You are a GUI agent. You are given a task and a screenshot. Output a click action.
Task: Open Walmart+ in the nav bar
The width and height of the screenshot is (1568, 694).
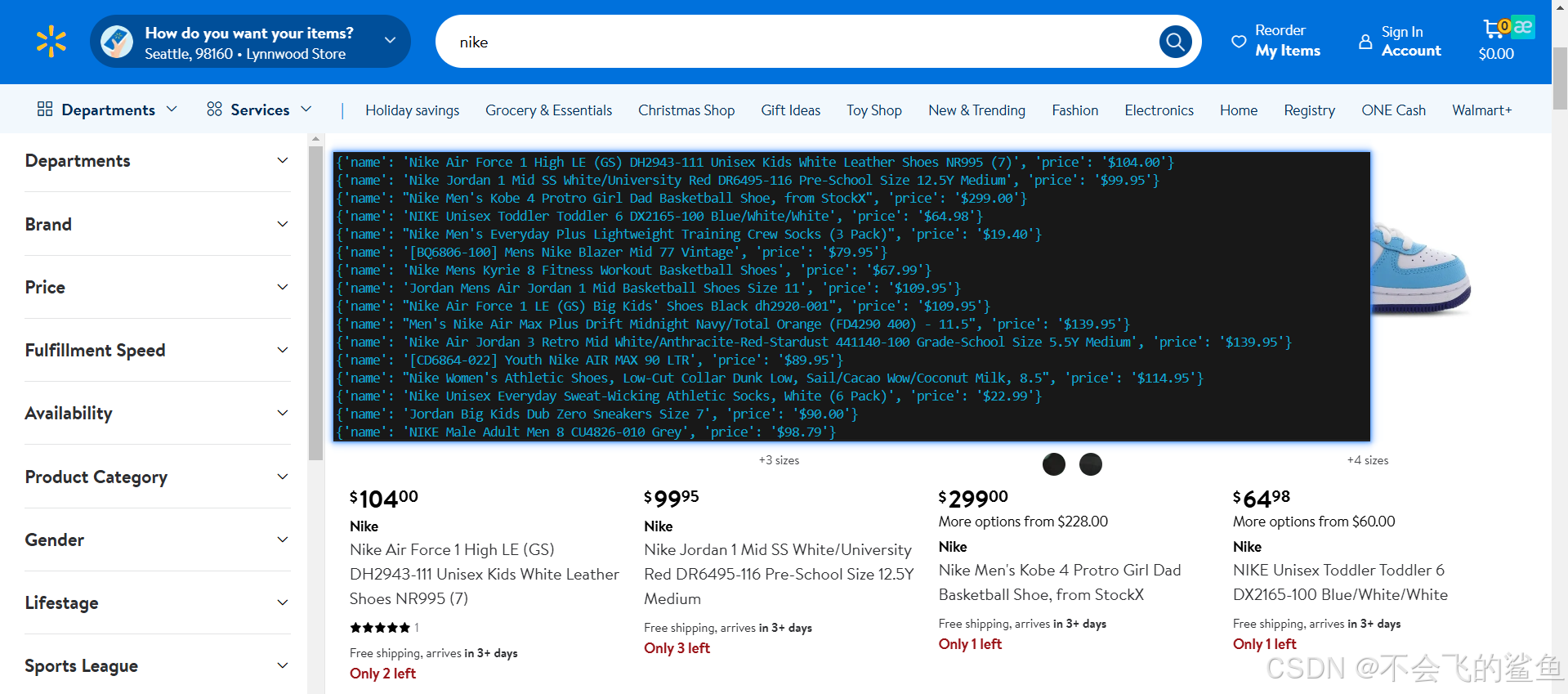tap(1481, 110)
